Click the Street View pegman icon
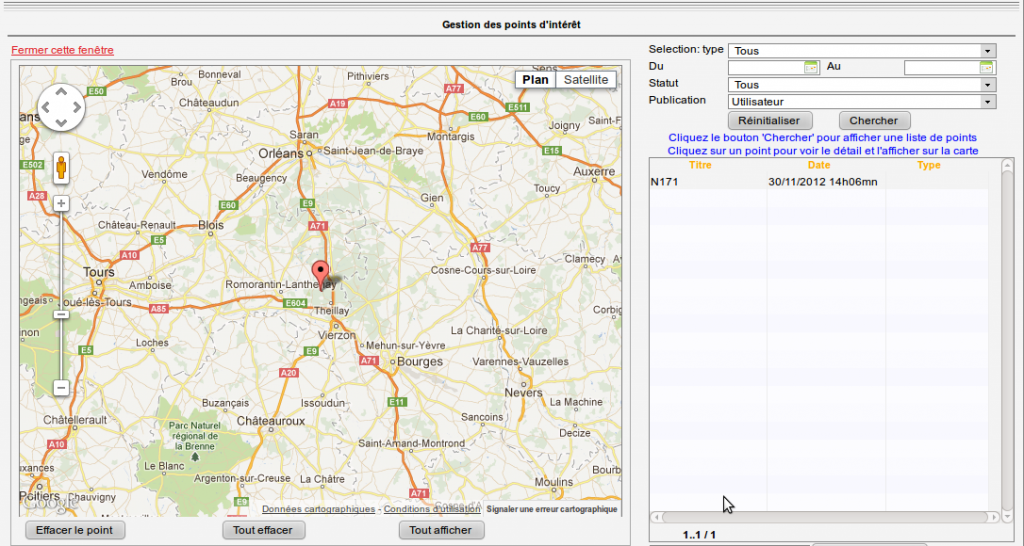1024x546 pixels. click(x=61, y=168)
